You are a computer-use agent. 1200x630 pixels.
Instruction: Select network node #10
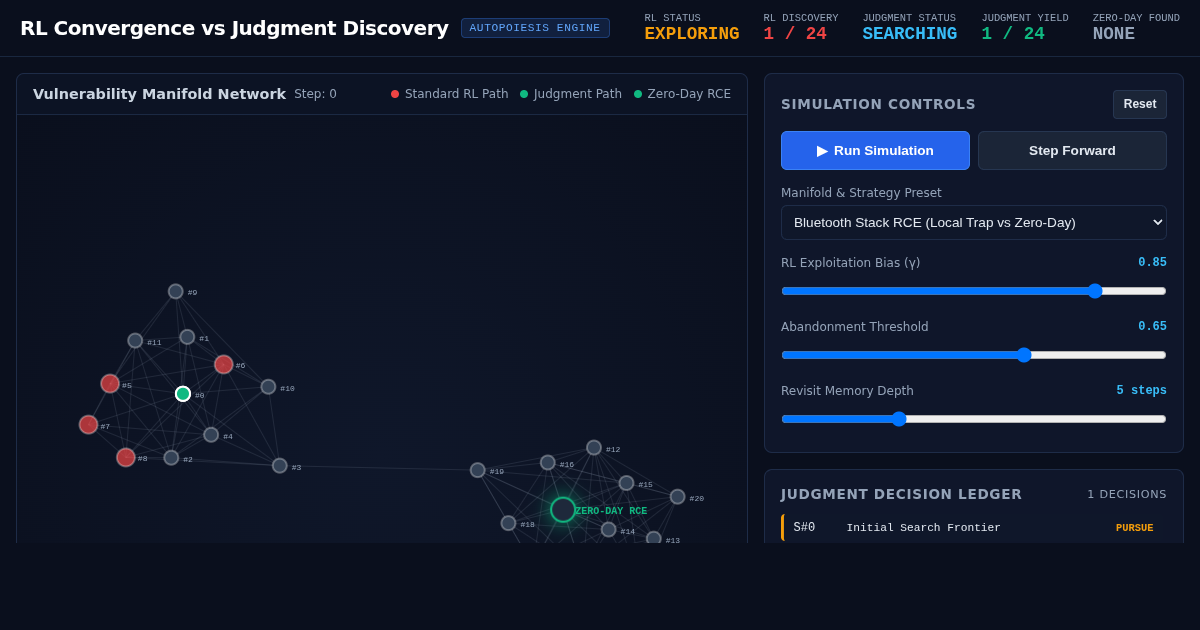click(x=268, y=387)
